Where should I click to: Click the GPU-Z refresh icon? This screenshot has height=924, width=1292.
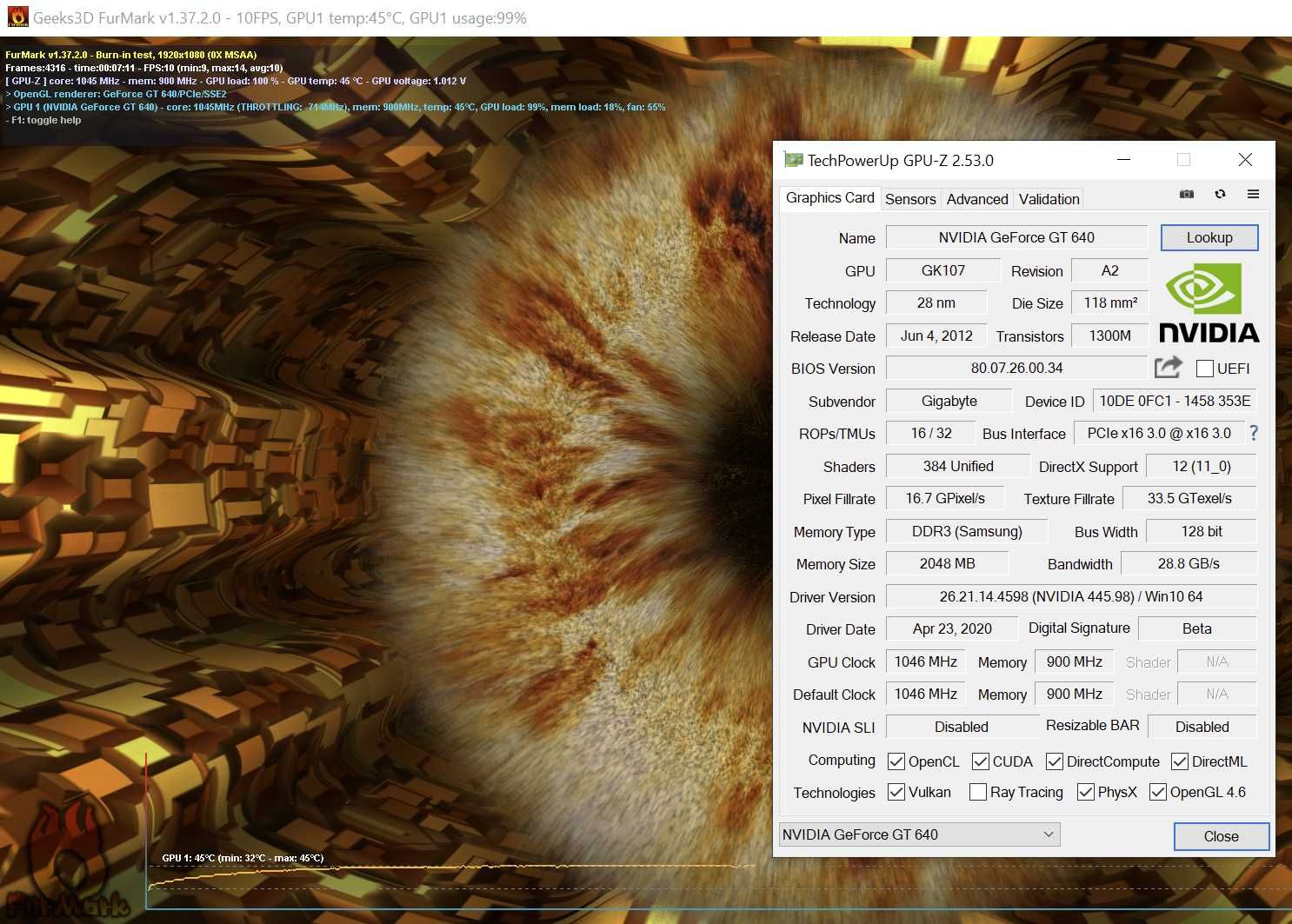coord(1220,194)
